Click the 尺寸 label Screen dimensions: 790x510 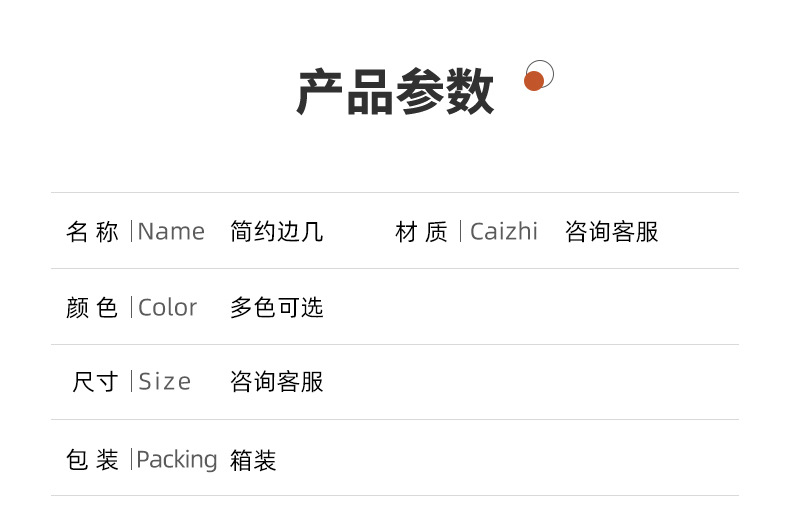(95, 382)
